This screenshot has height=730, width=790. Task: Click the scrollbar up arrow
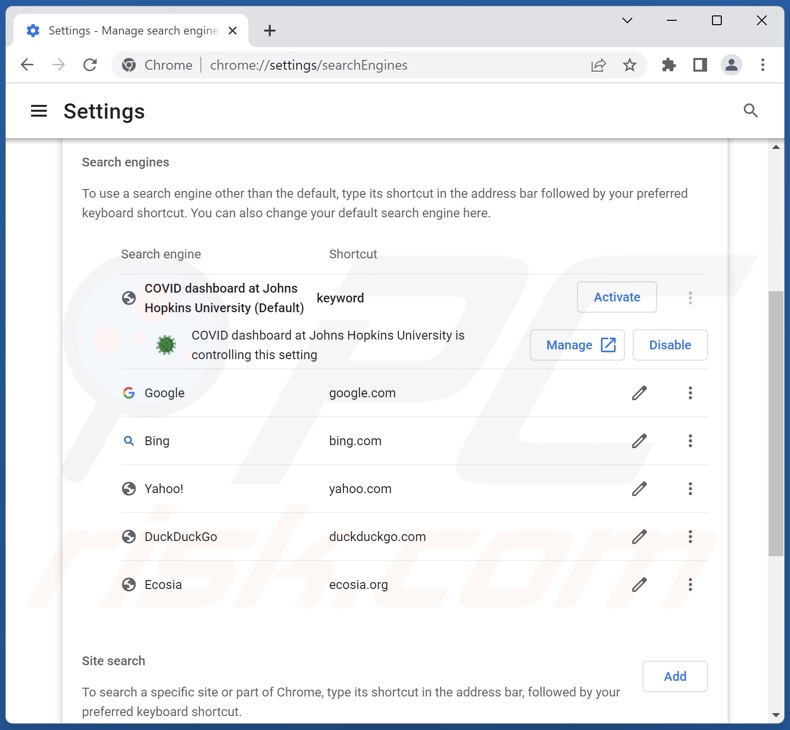click(x=775, y=147)
